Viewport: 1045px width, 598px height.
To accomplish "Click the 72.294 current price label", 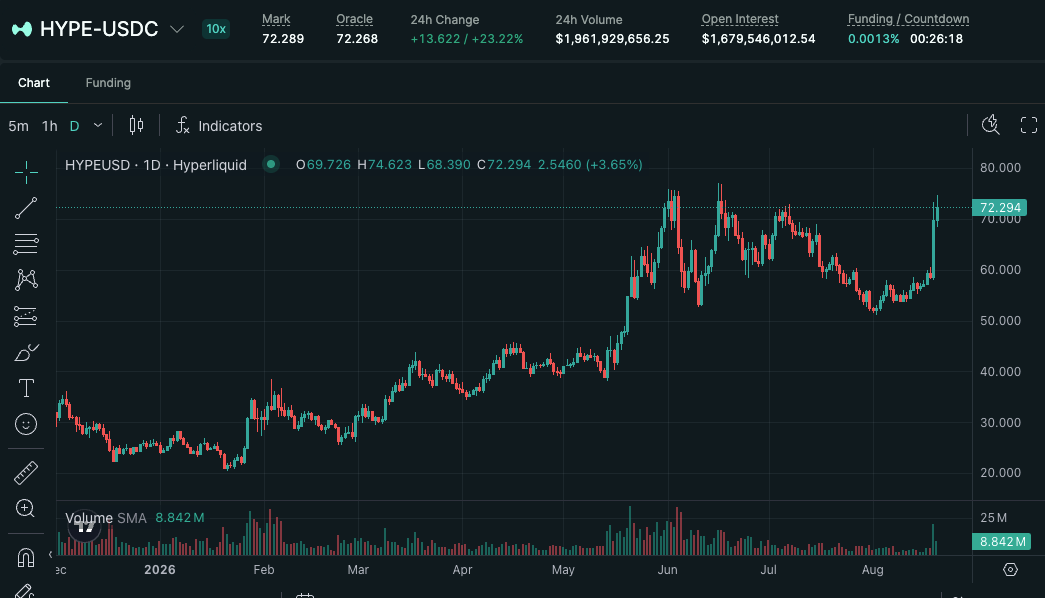I will pyautogui.click(x=1000, y=207).
